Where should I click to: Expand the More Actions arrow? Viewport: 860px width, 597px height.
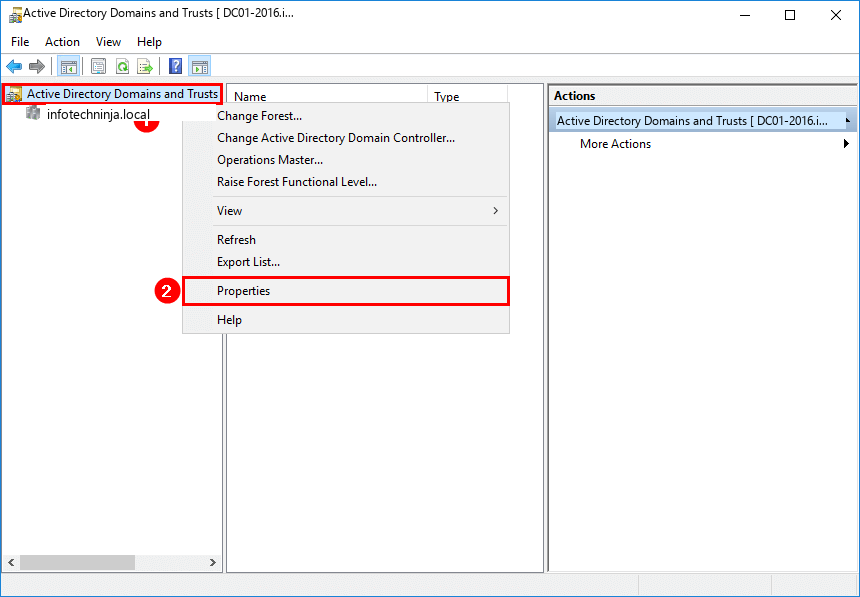click(x=846, y=144)
